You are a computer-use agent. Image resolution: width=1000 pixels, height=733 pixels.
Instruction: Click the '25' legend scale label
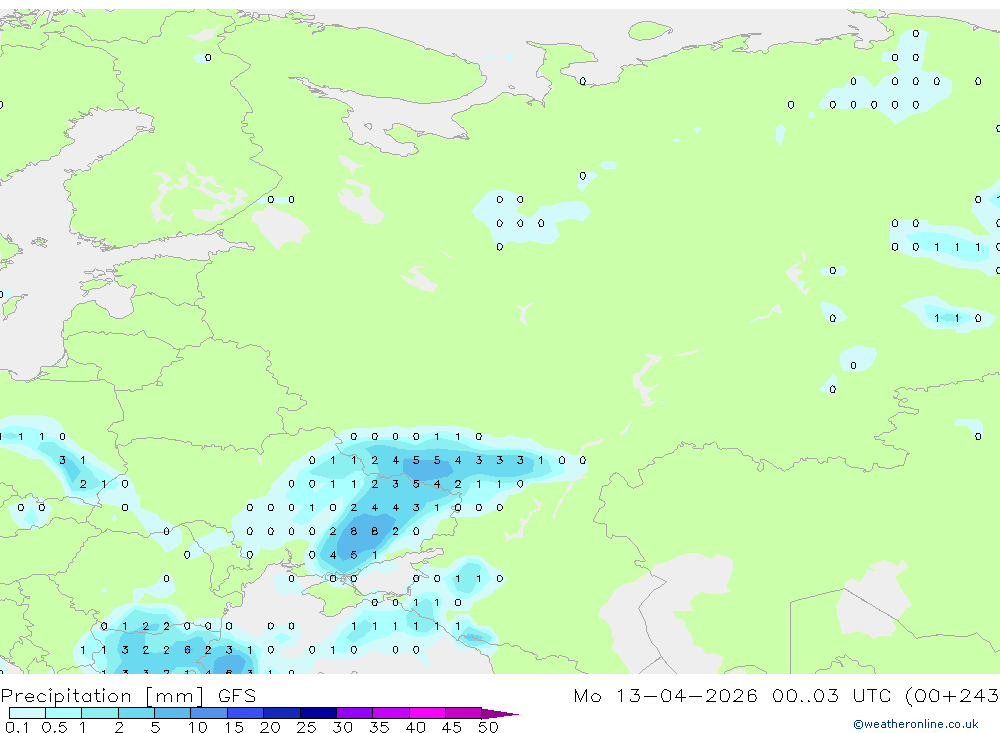(x=306, y=727)
